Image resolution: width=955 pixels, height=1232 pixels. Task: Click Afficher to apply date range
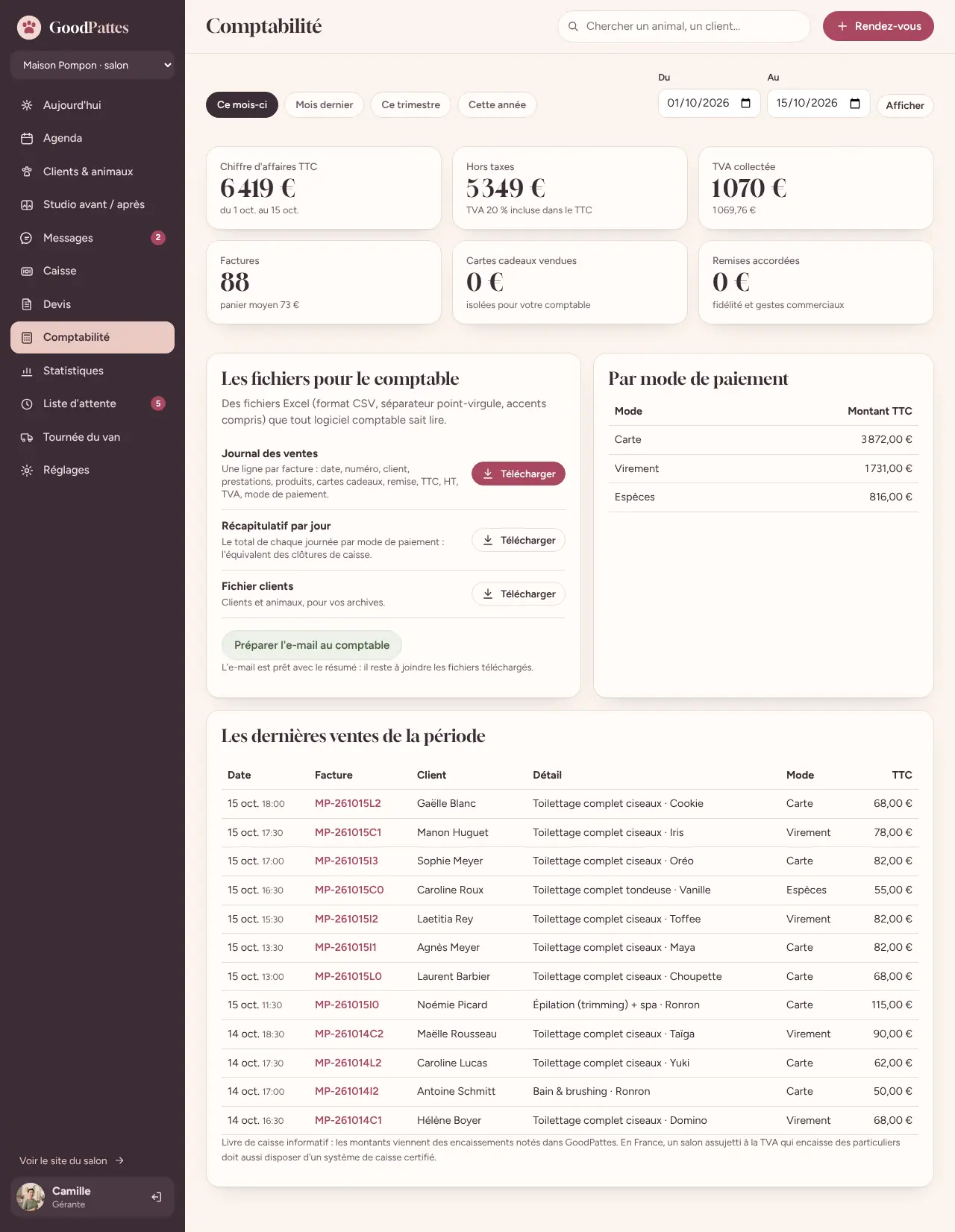coord(905,105)
